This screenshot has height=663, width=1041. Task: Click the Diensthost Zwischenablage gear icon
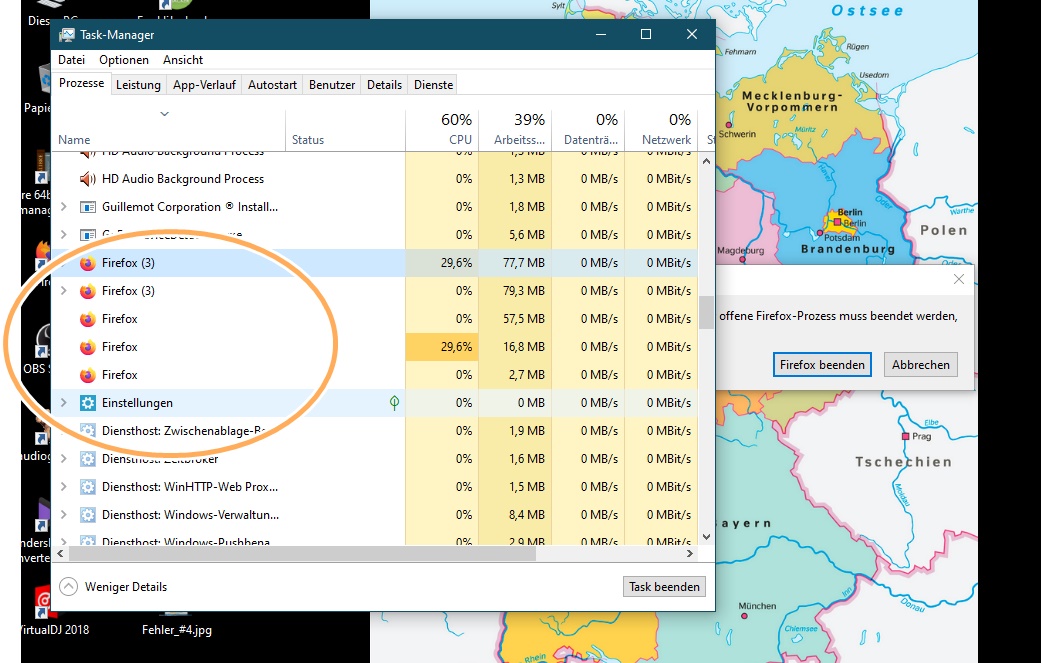point(88,431)
